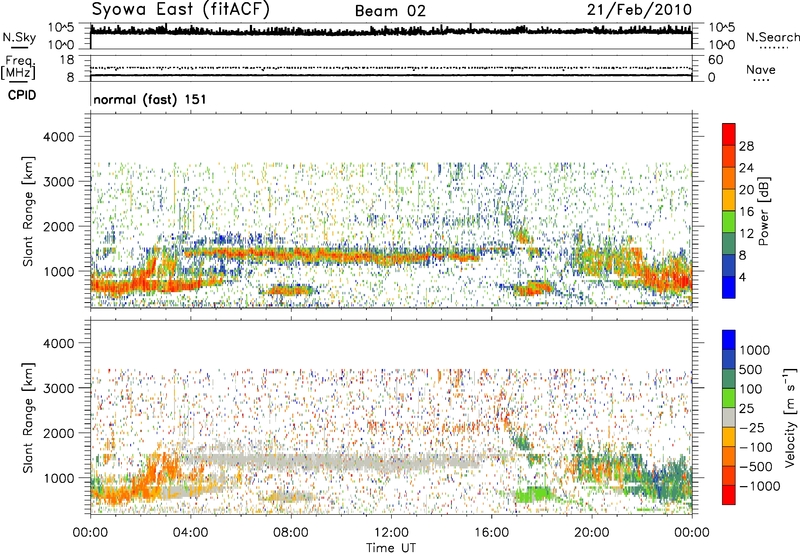Click the 'Nave' legend label
Image resolution: width=800 pixels, height=554 pixels.
click(x=761, y=69)
